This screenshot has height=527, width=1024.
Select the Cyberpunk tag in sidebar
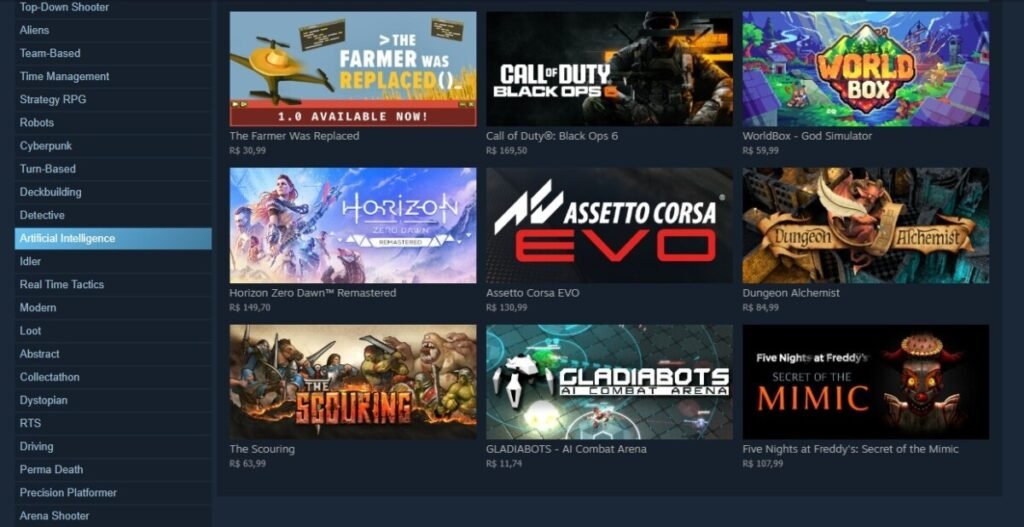pos(113,146)
